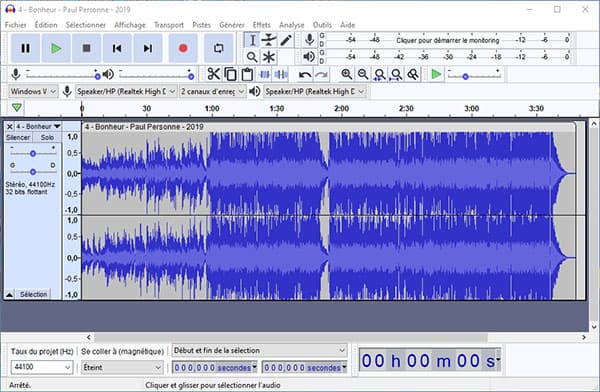Start playback with the Play button
Viewport: 600px width, 392px height.
coord(56,48)
